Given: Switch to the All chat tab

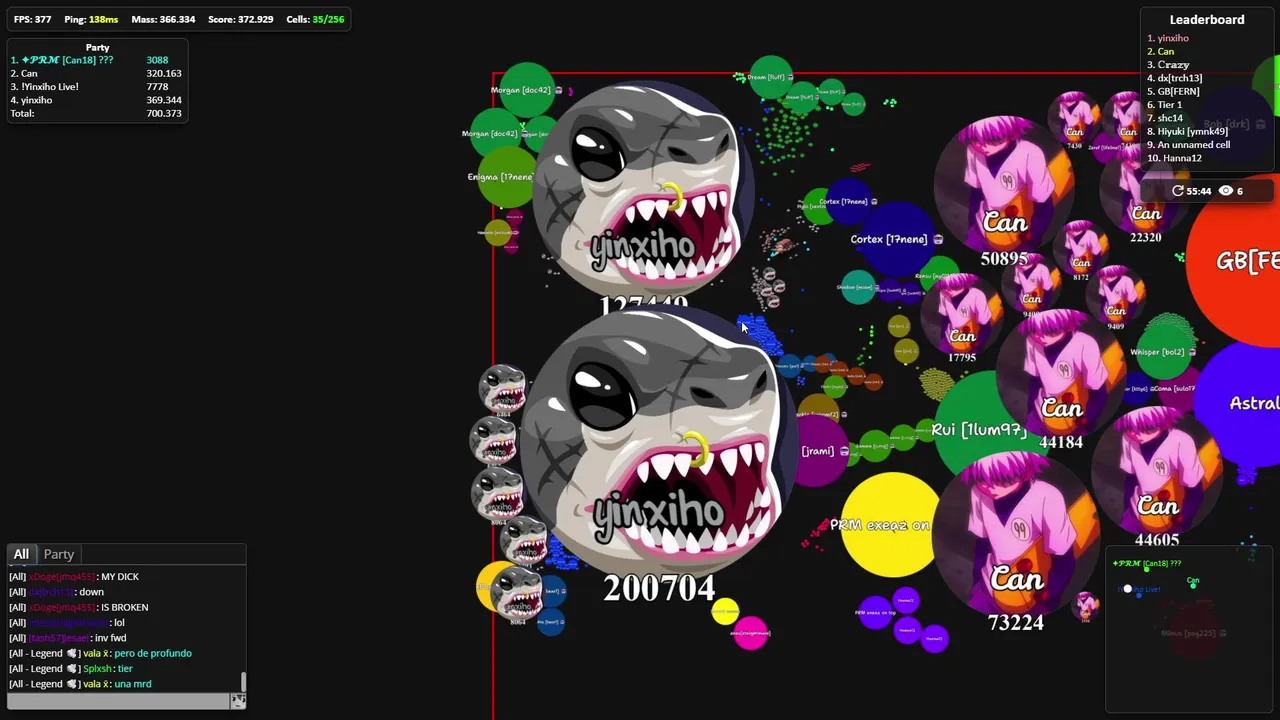Looking at the screenshot, I should point(21,554).
